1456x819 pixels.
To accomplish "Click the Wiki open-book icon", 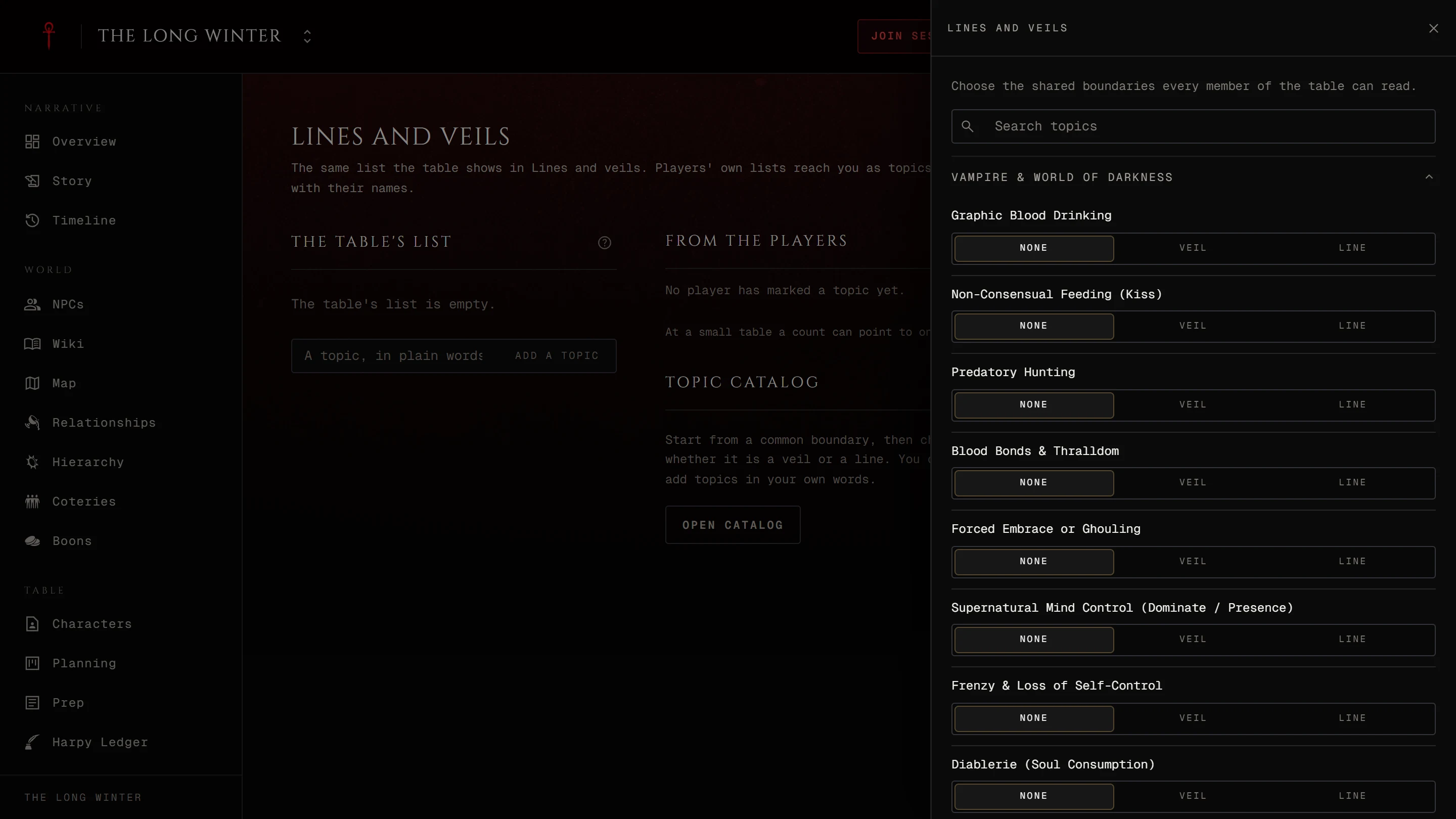I will pos(32,344).
